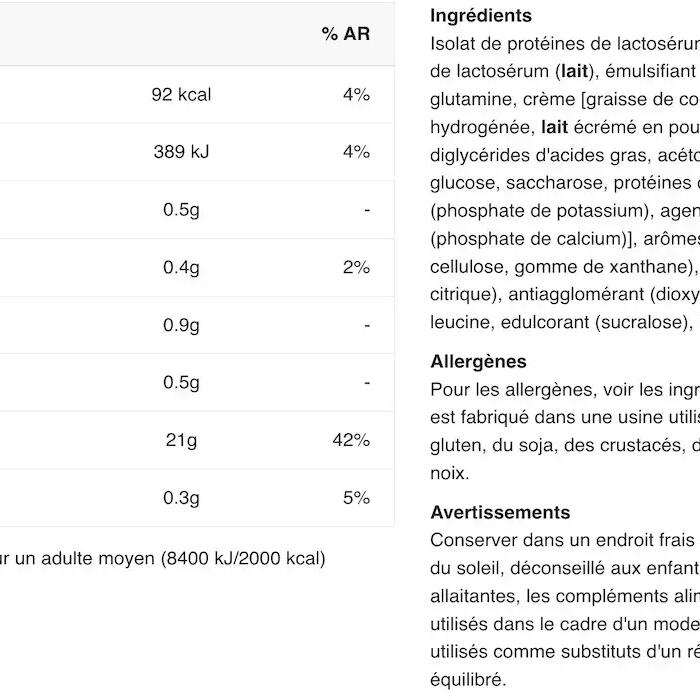Click the 'Pour les allergènes' sentence
The width and height of the screenshot is (700, 700).
coord(560,390)
